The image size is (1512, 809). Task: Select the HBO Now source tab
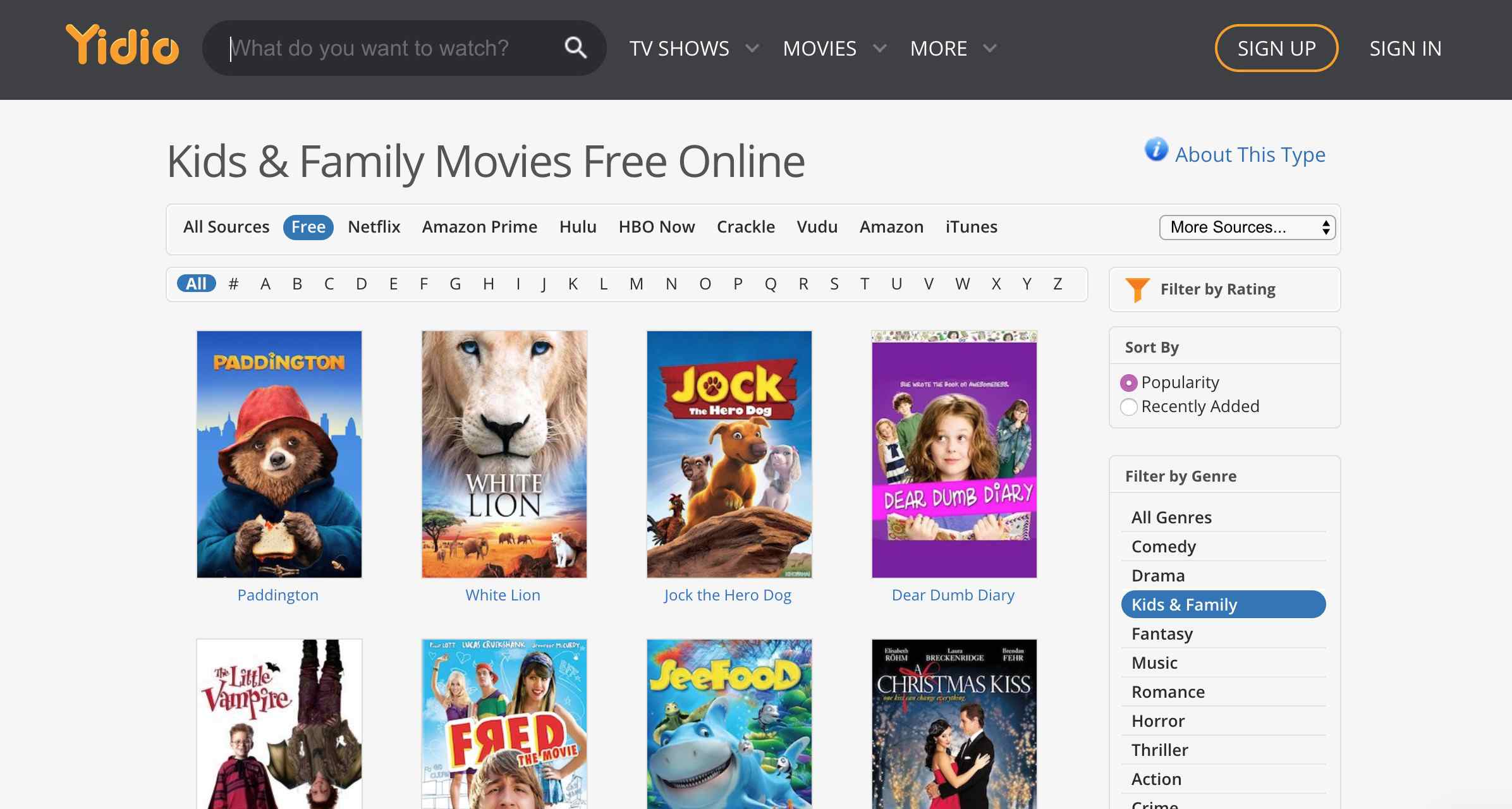click(x=657, y=227)
